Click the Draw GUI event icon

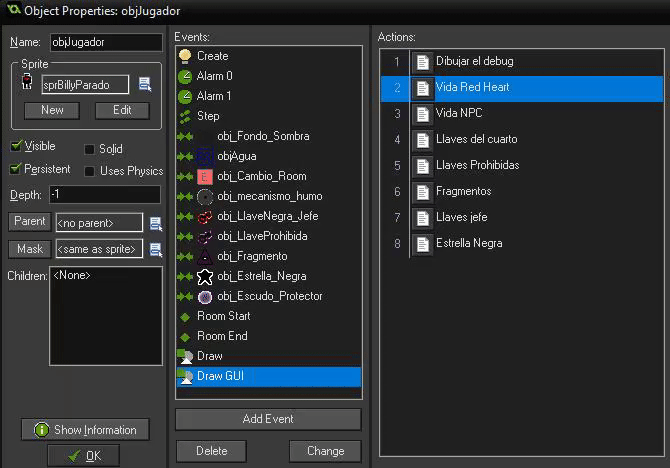click(x=185, y=377)
